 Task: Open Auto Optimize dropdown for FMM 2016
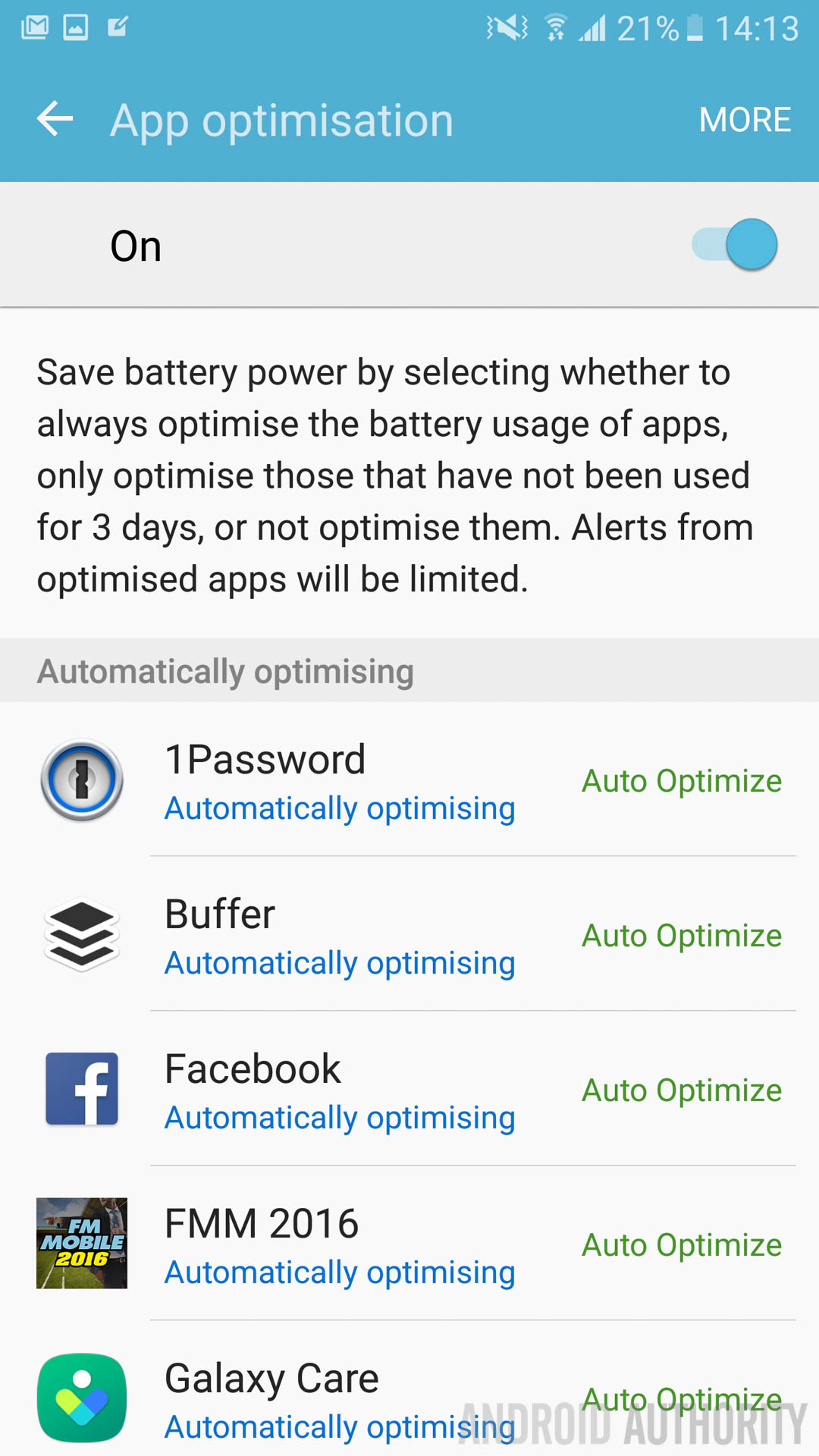[681, 1245]
